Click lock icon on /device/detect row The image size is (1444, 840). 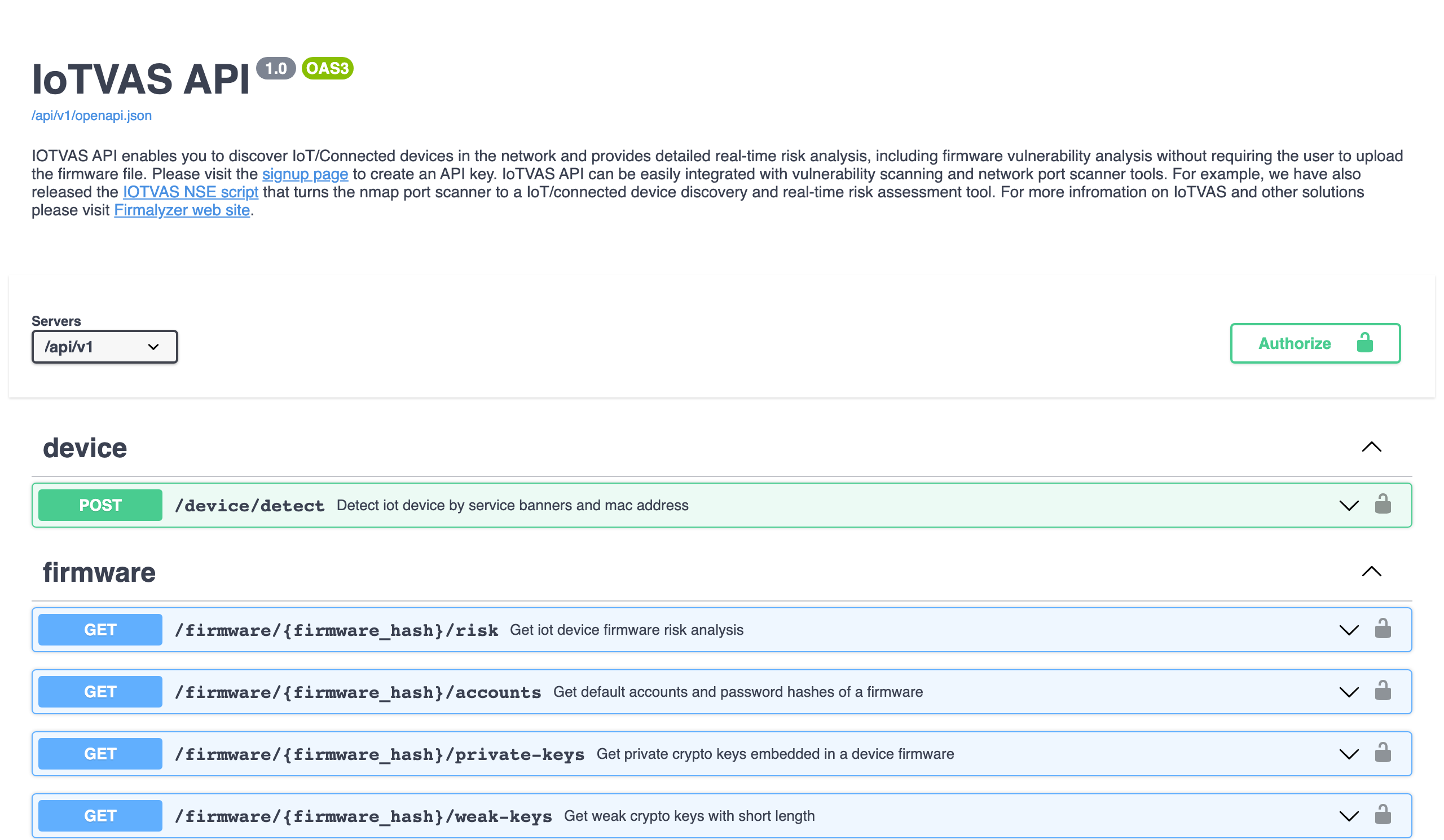tap(1383, 505)
